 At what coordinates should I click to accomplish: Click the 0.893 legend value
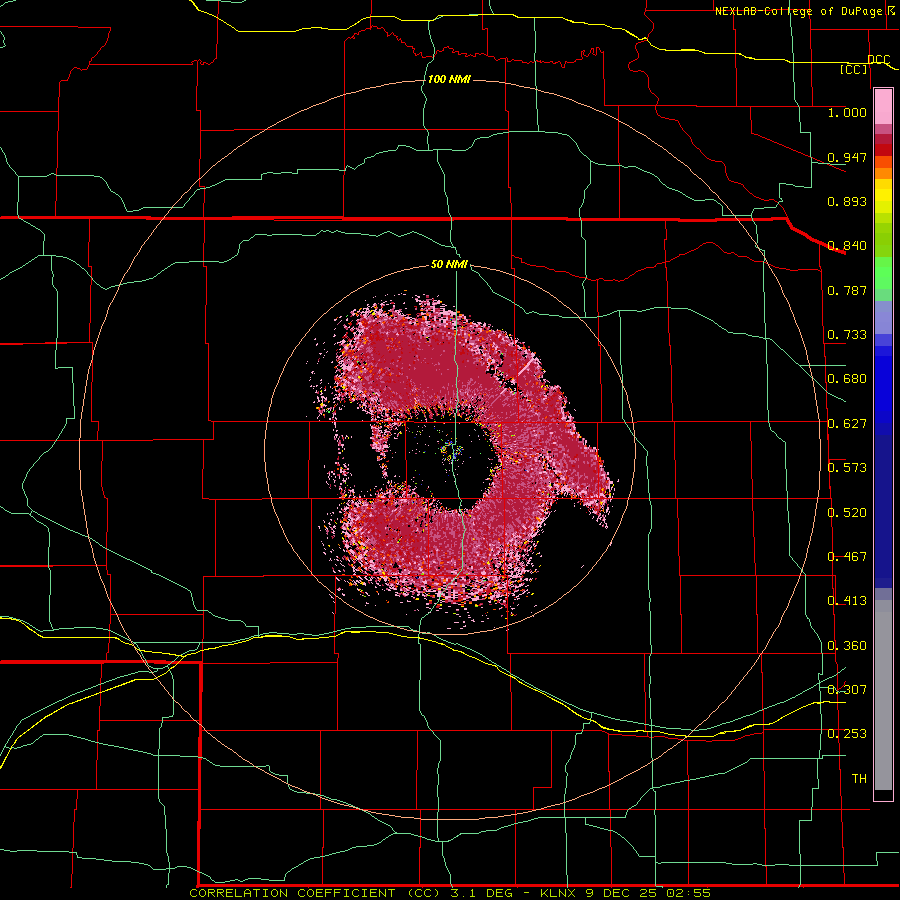coord(847,201)
